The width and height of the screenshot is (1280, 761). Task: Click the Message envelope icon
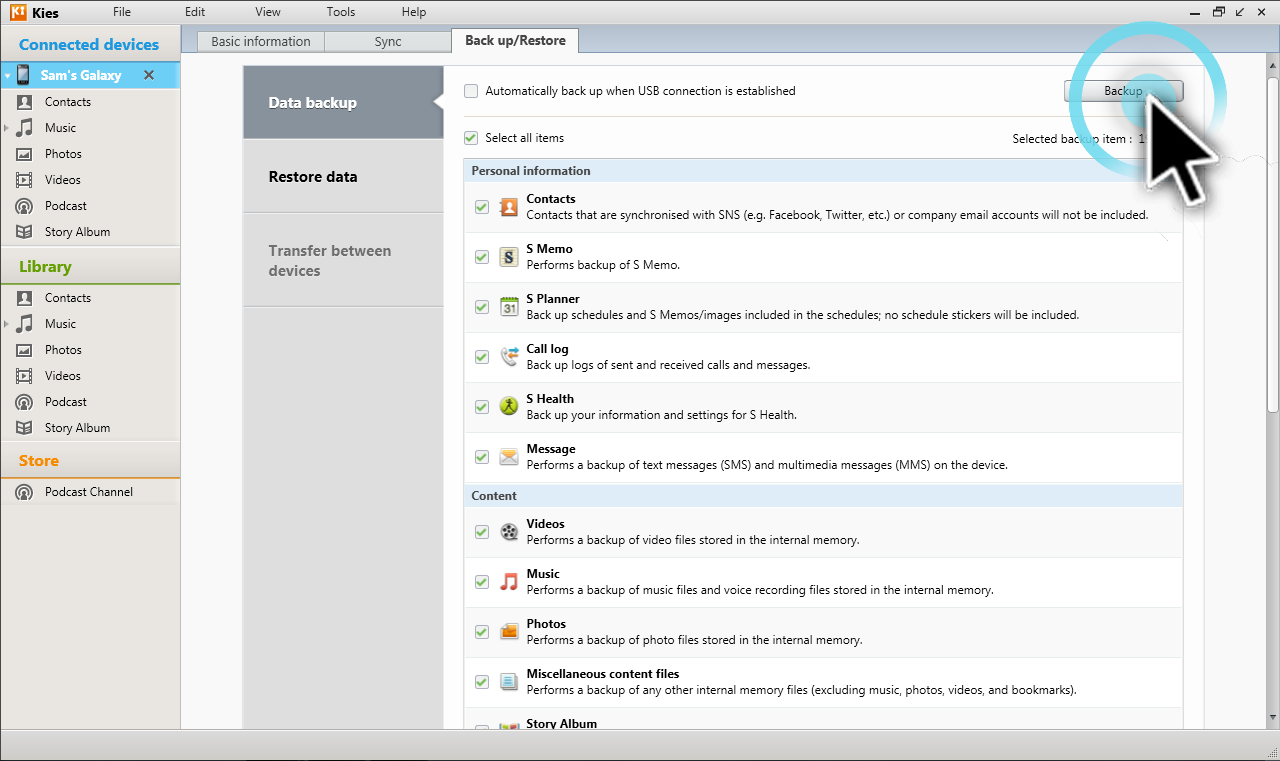click(509, 457)
